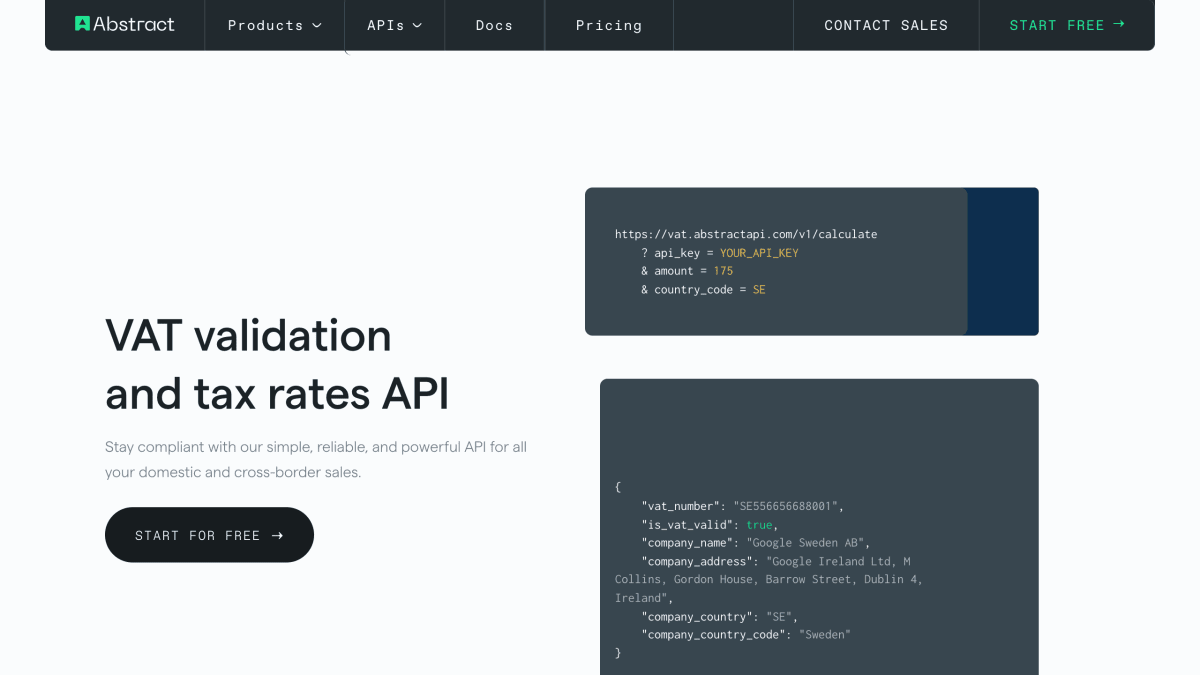The height and width of the screenshot is (675, 1200).
Task: Click the is_vat_valid true value
Action: [x=759, y=525]
